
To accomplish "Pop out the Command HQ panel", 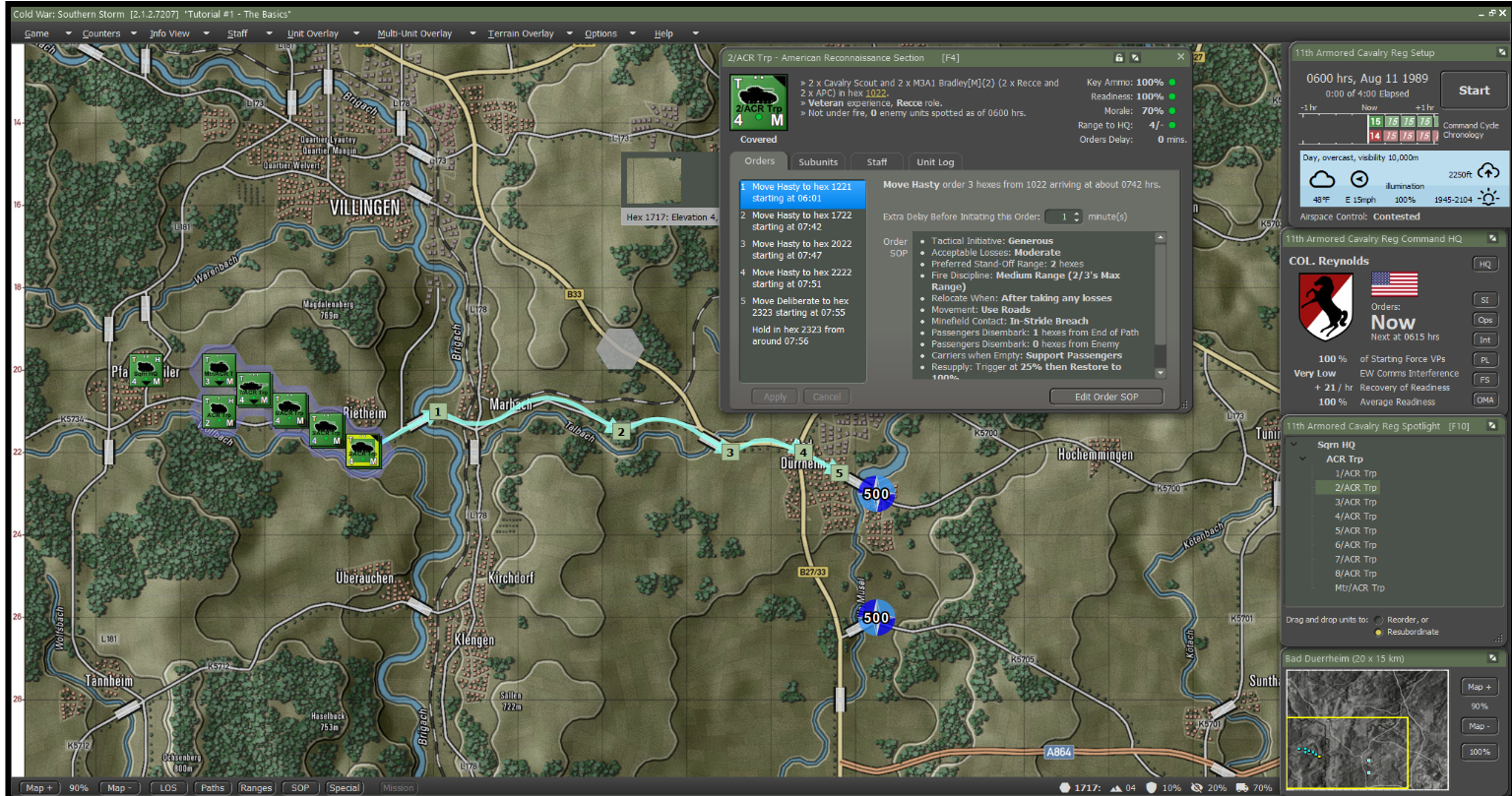I will coord(1492,238).
